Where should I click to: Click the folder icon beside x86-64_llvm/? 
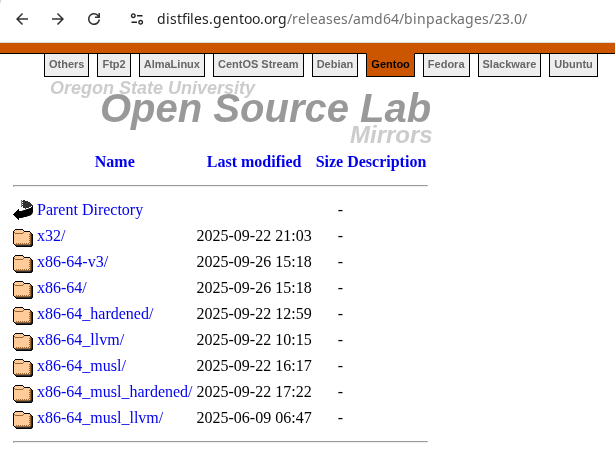(23, 341)
